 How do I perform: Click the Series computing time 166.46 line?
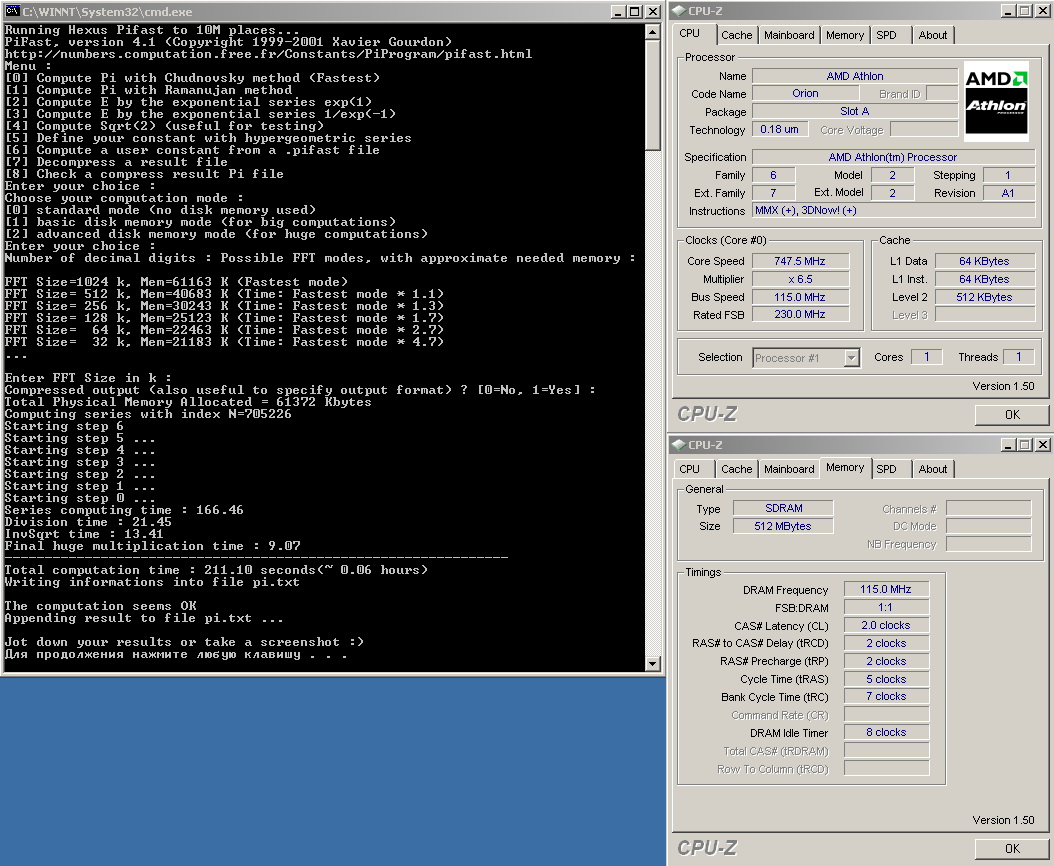(124, 510)
